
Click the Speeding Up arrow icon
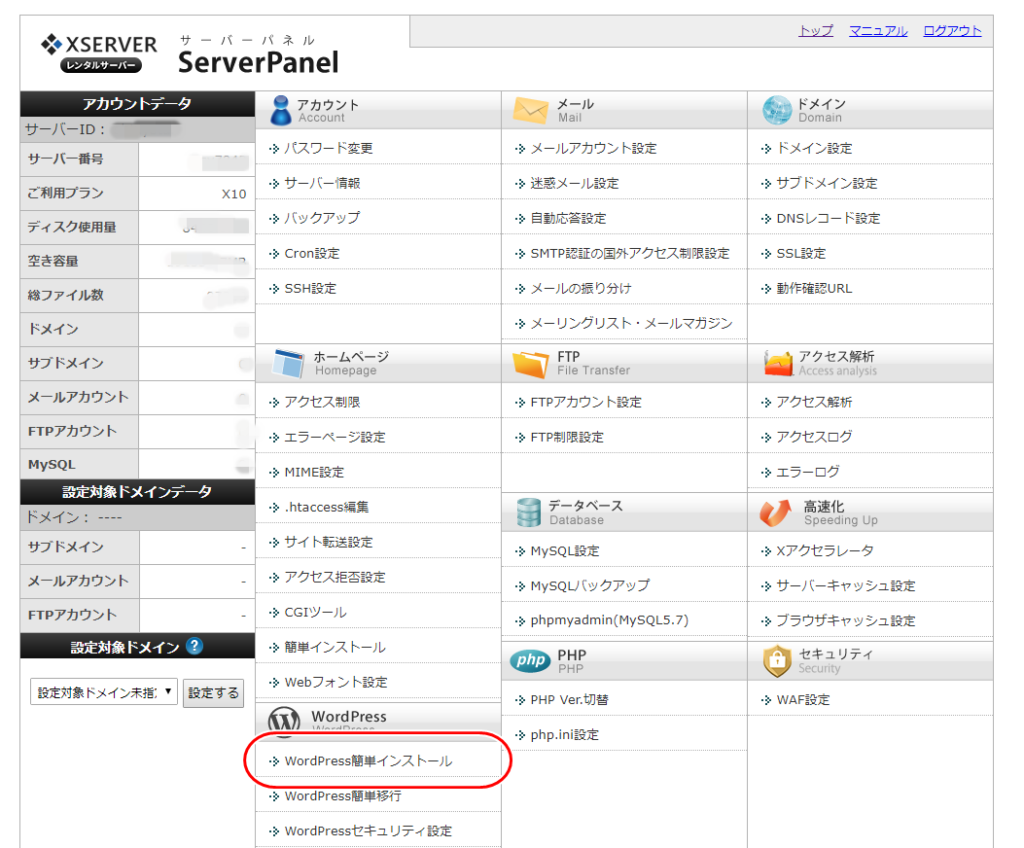[x=775, y=513]
